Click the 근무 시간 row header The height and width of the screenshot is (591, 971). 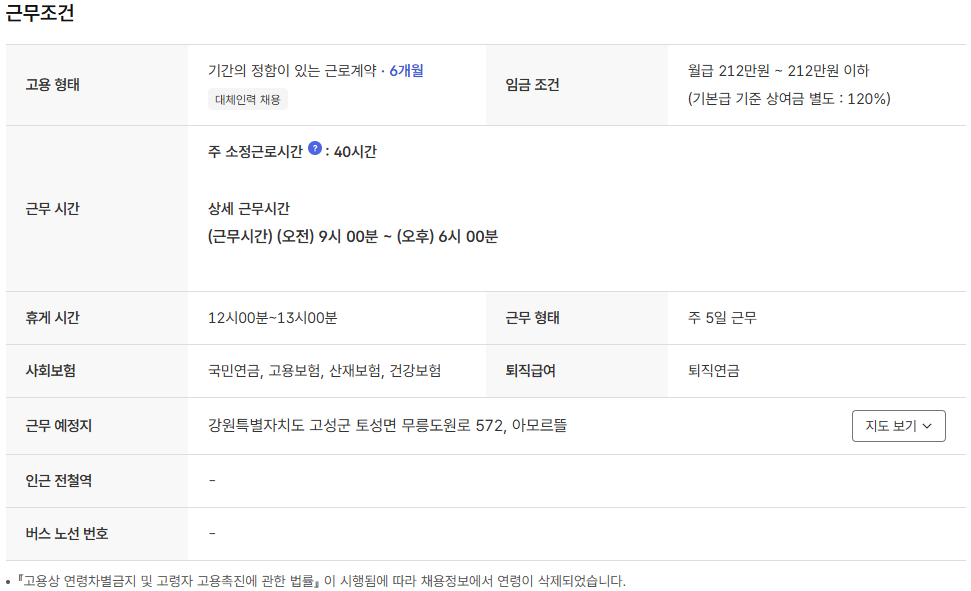pos(52,209)
